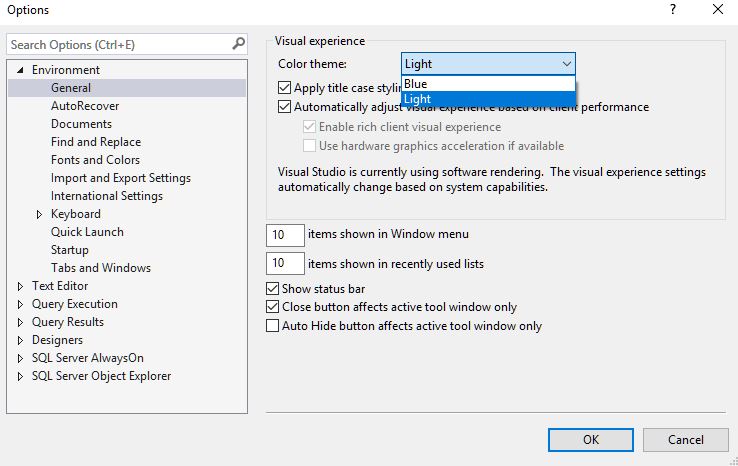Click the items shown in Window menu field
Screen dimensions: 738x466
[285, 235]
